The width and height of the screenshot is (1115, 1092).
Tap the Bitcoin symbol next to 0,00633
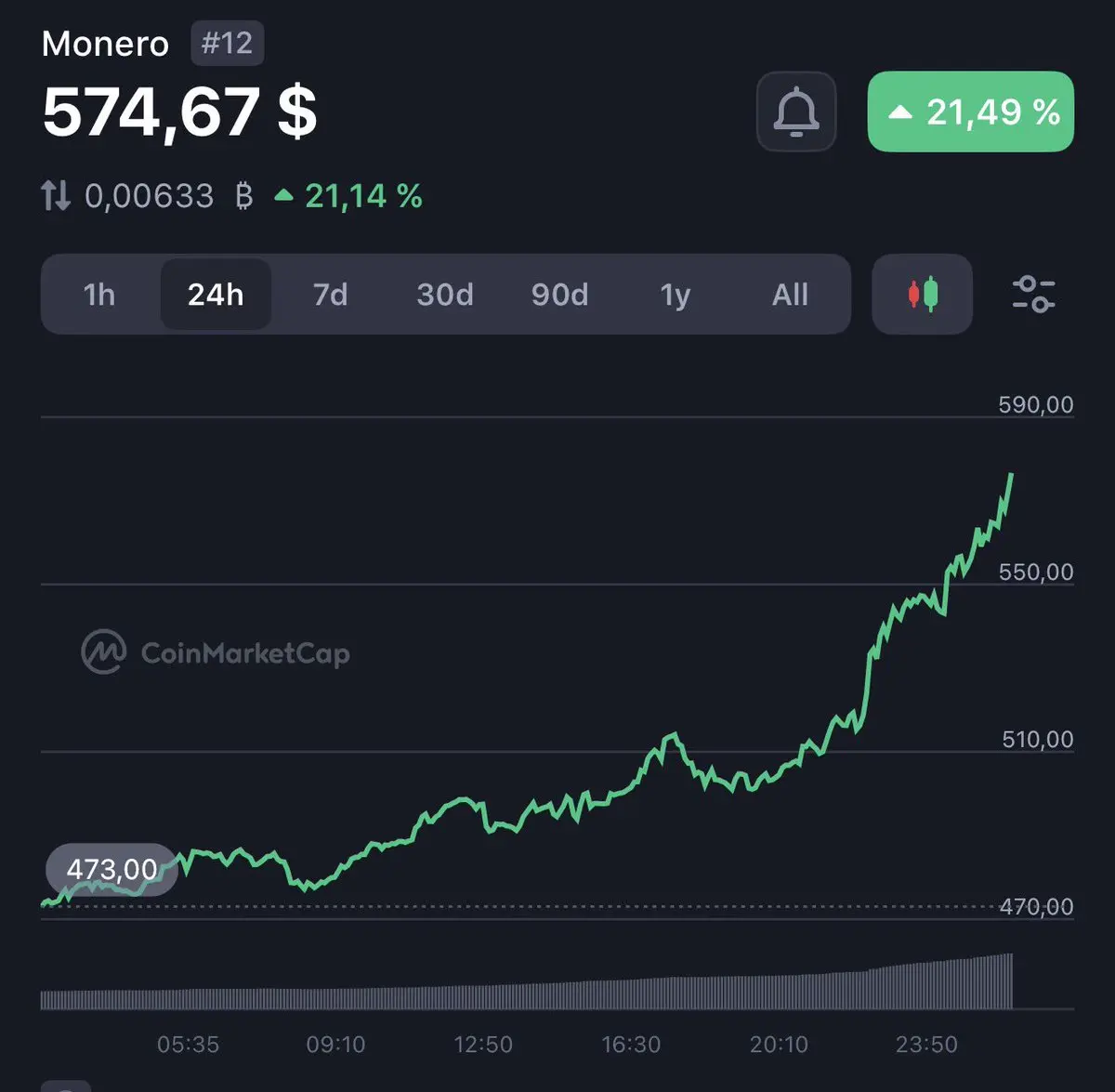243,196
